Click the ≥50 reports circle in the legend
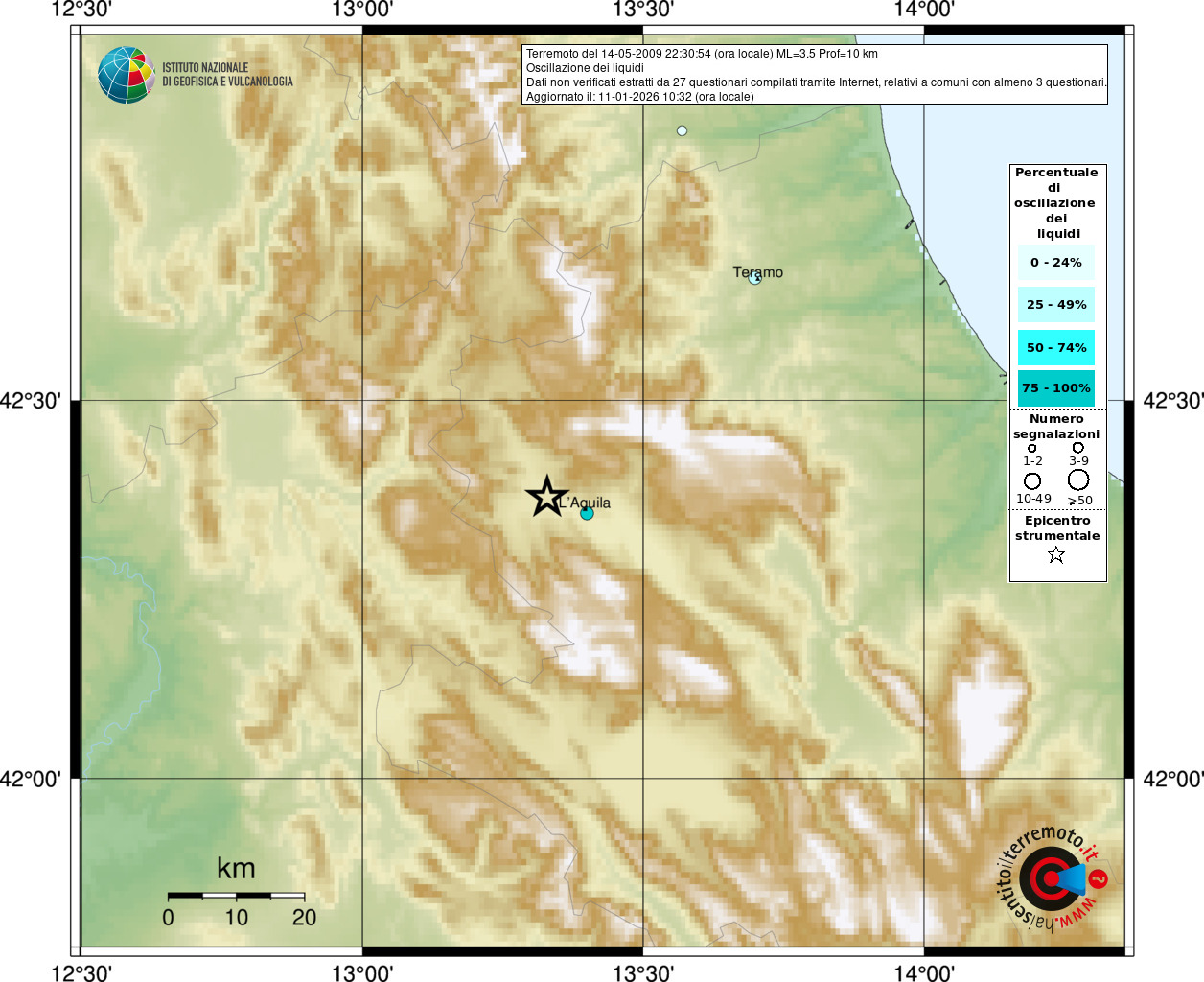 [x=1078, y=479]
